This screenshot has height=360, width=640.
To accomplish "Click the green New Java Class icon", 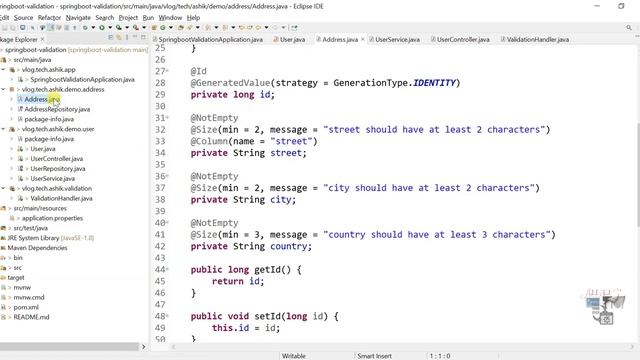I will pyautogui.click(x=162, y=27).
